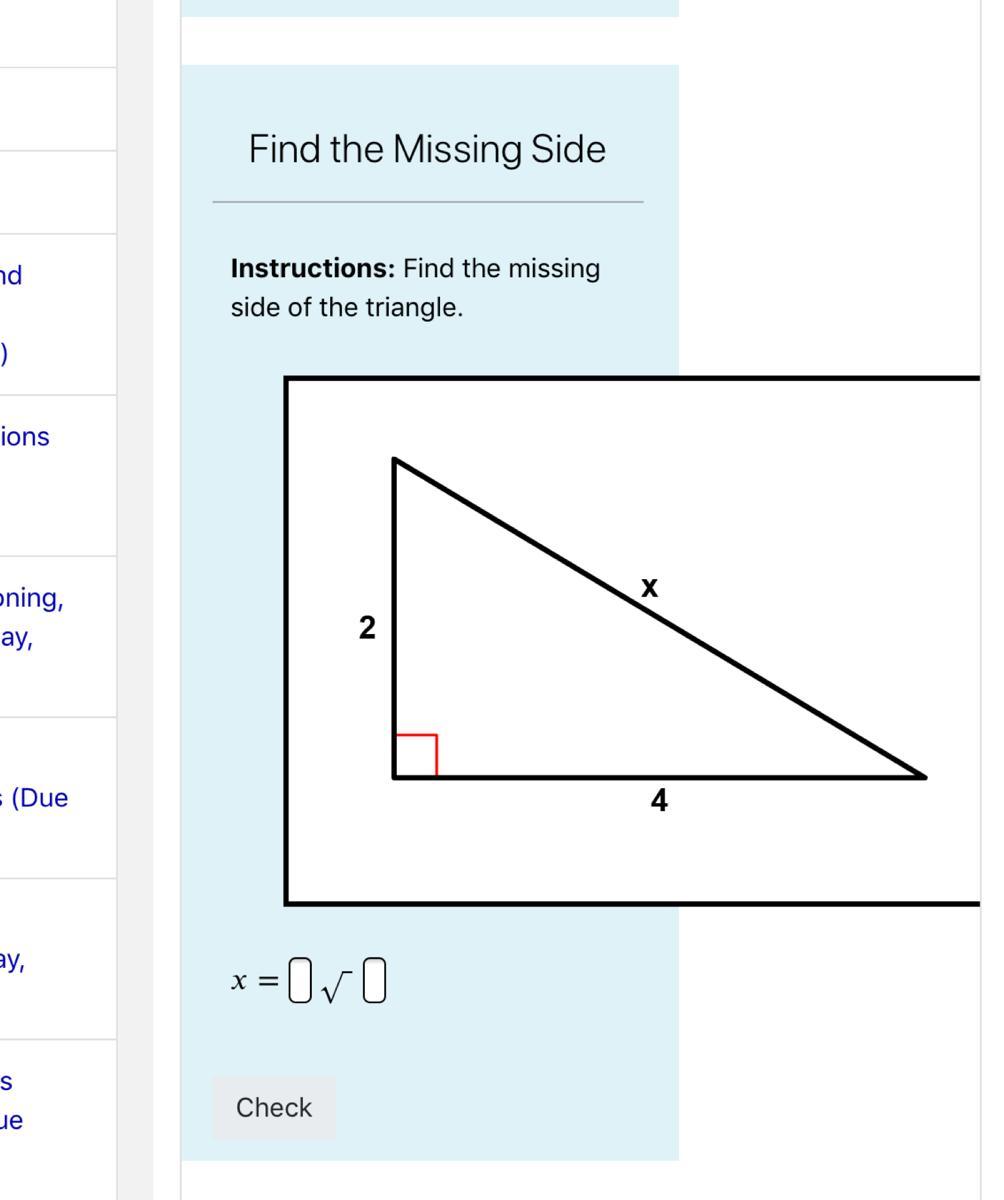Click the square root symbol in the answer

(x=337, y=987)
